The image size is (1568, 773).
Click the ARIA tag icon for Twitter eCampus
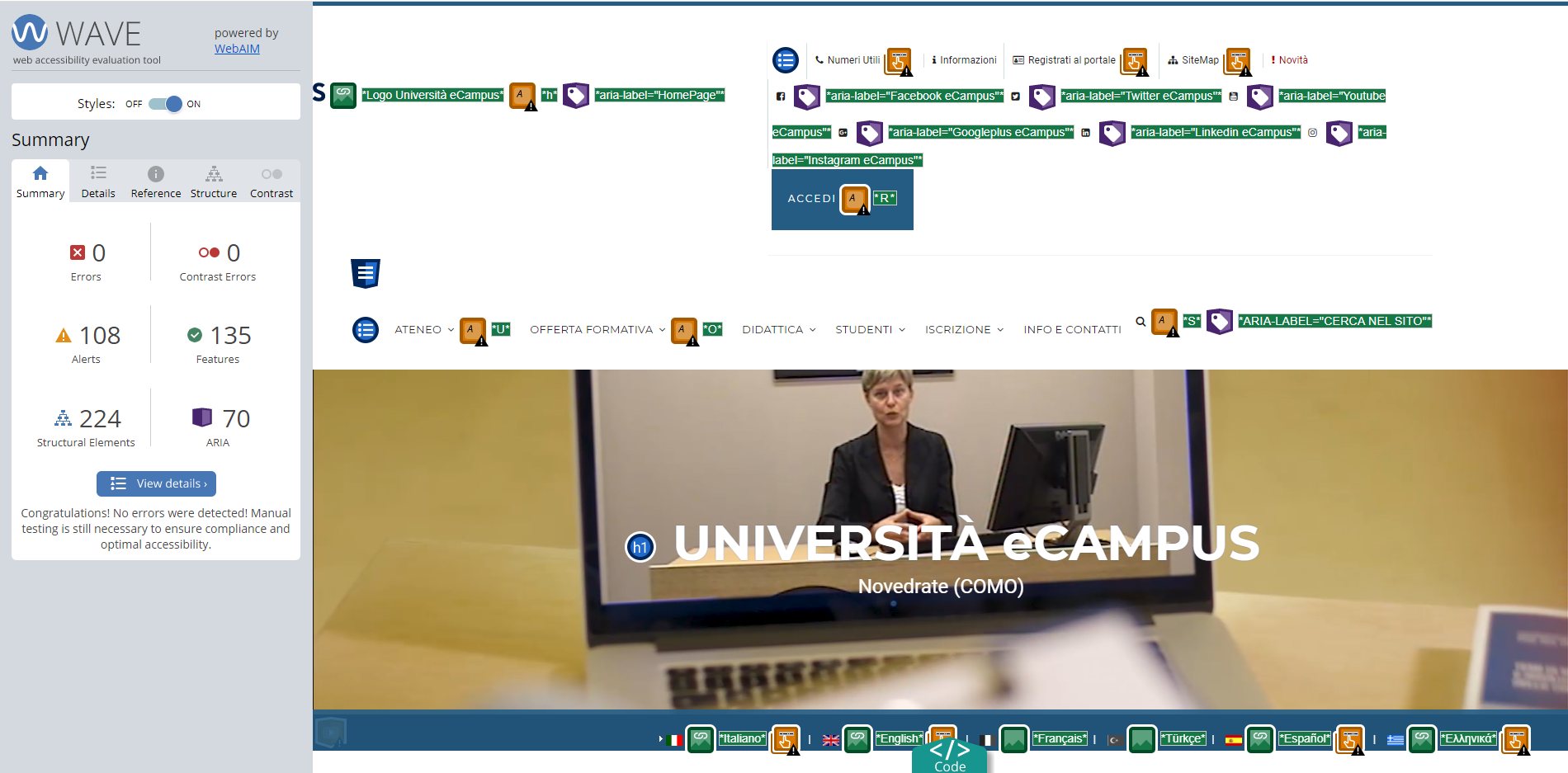click(1042, 97)
